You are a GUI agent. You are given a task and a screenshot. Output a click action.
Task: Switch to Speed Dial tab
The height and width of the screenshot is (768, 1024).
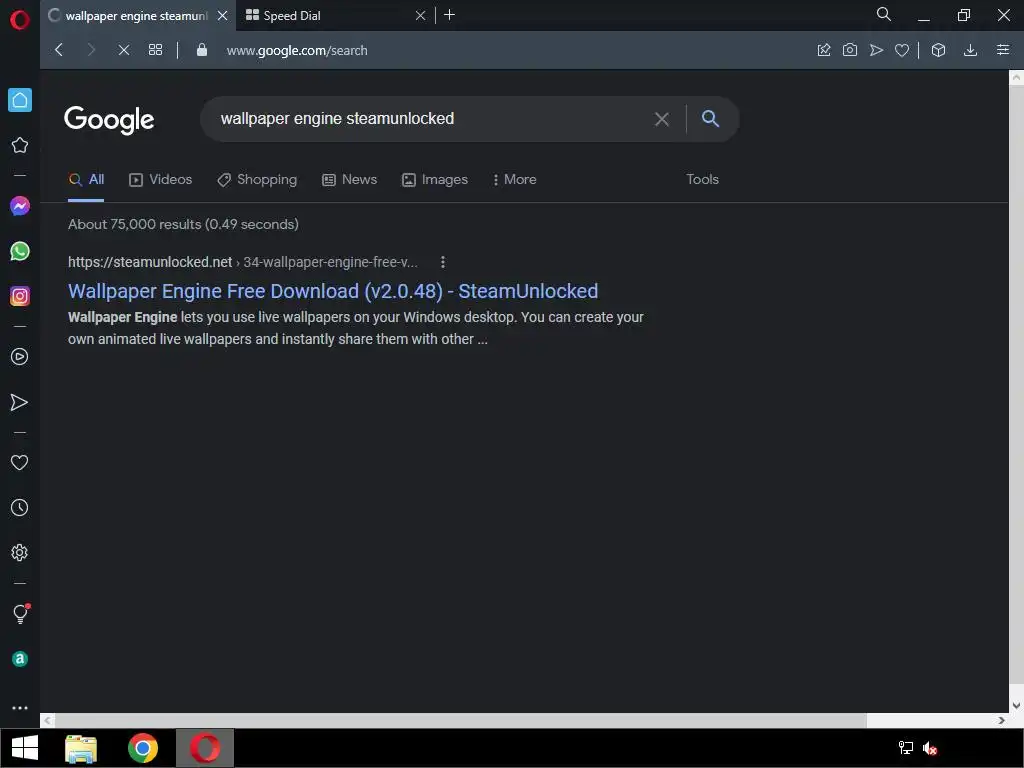point(327,16)
